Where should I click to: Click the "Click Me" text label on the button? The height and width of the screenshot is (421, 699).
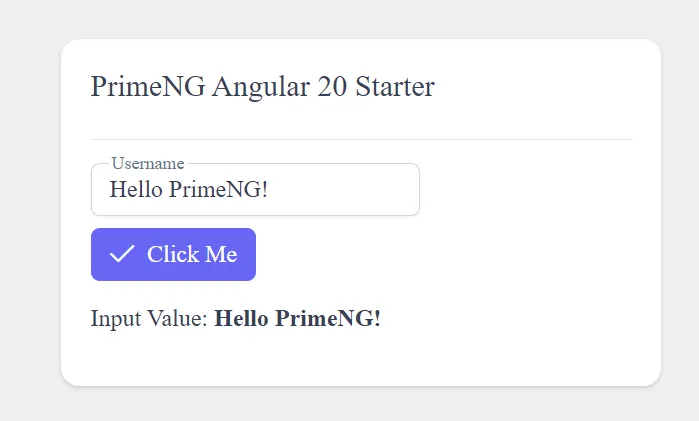(192, 254)
